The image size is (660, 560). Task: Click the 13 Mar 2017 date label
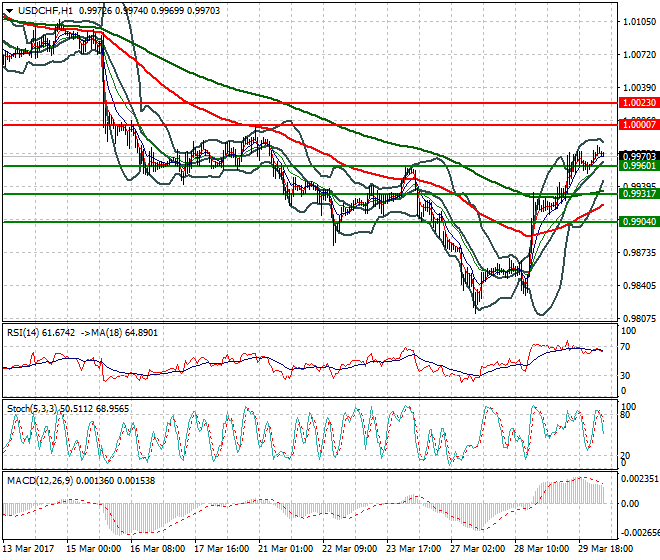pos(29,549)
